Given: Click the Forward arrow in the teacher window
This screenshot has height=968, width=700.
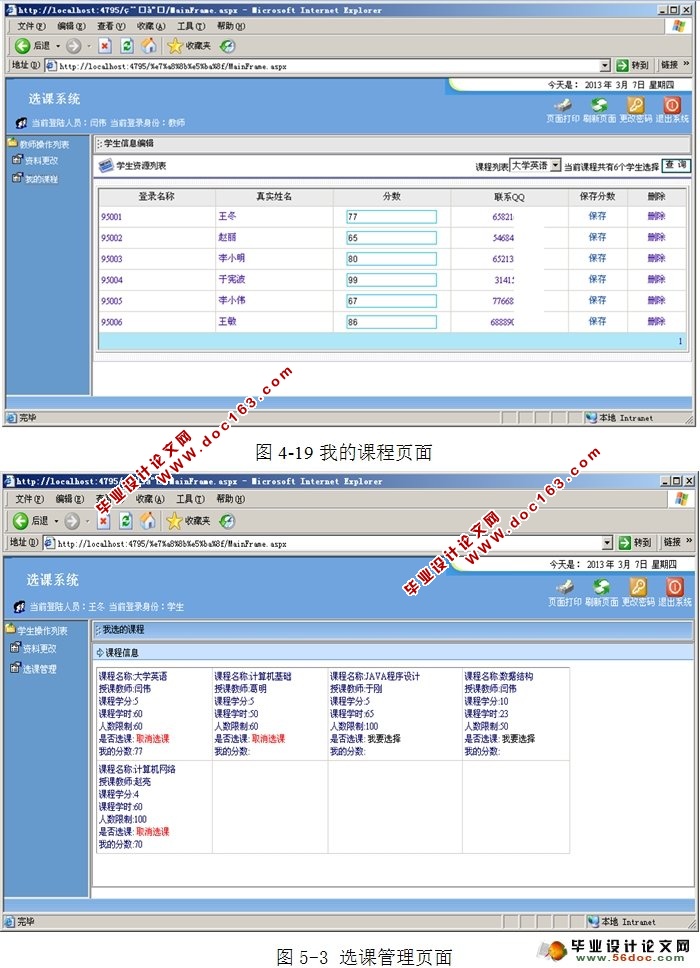Looking at the screenshot, I should point(73,46).
